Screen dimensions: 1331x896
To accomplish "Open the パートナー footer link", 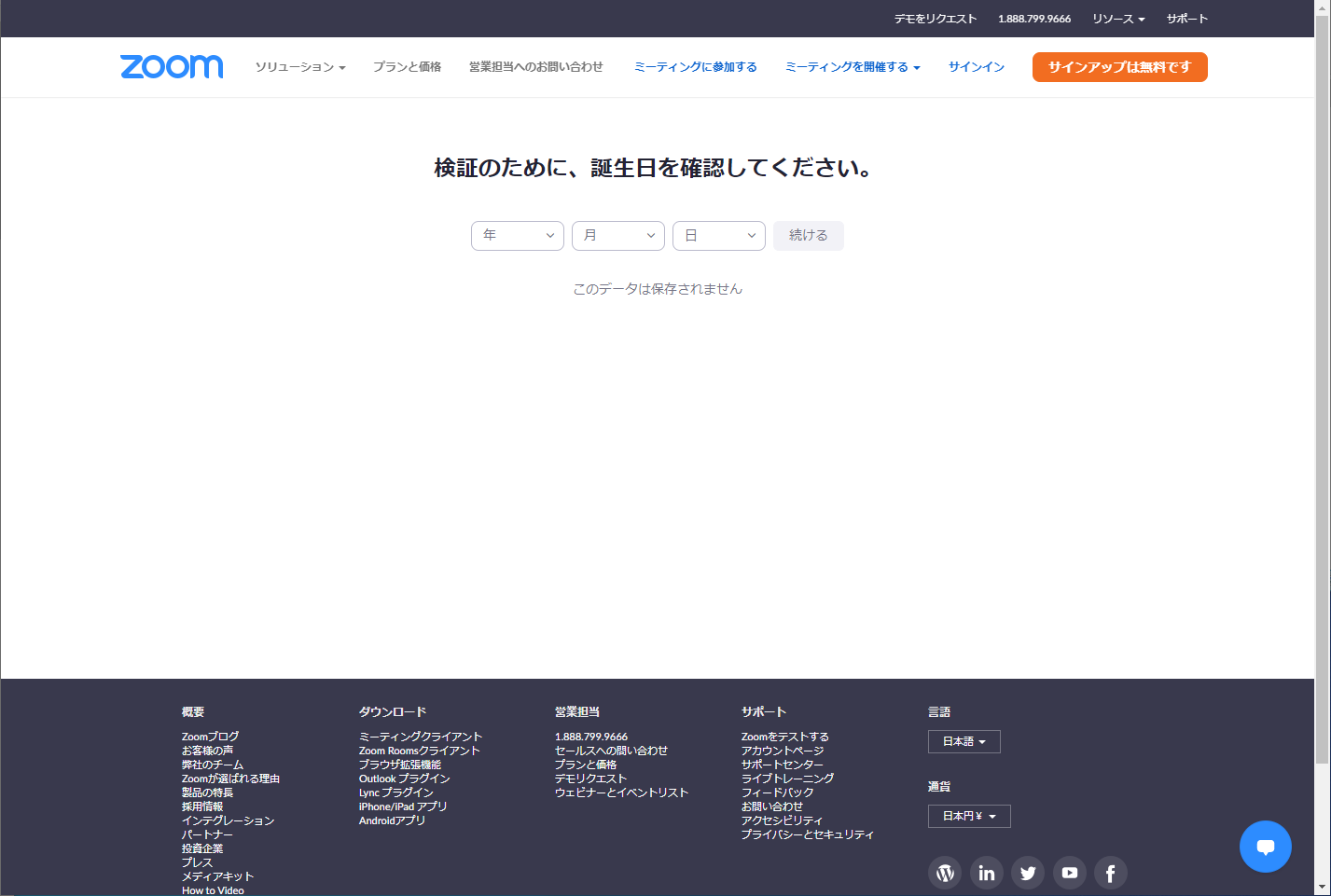I will click(207, 834).
